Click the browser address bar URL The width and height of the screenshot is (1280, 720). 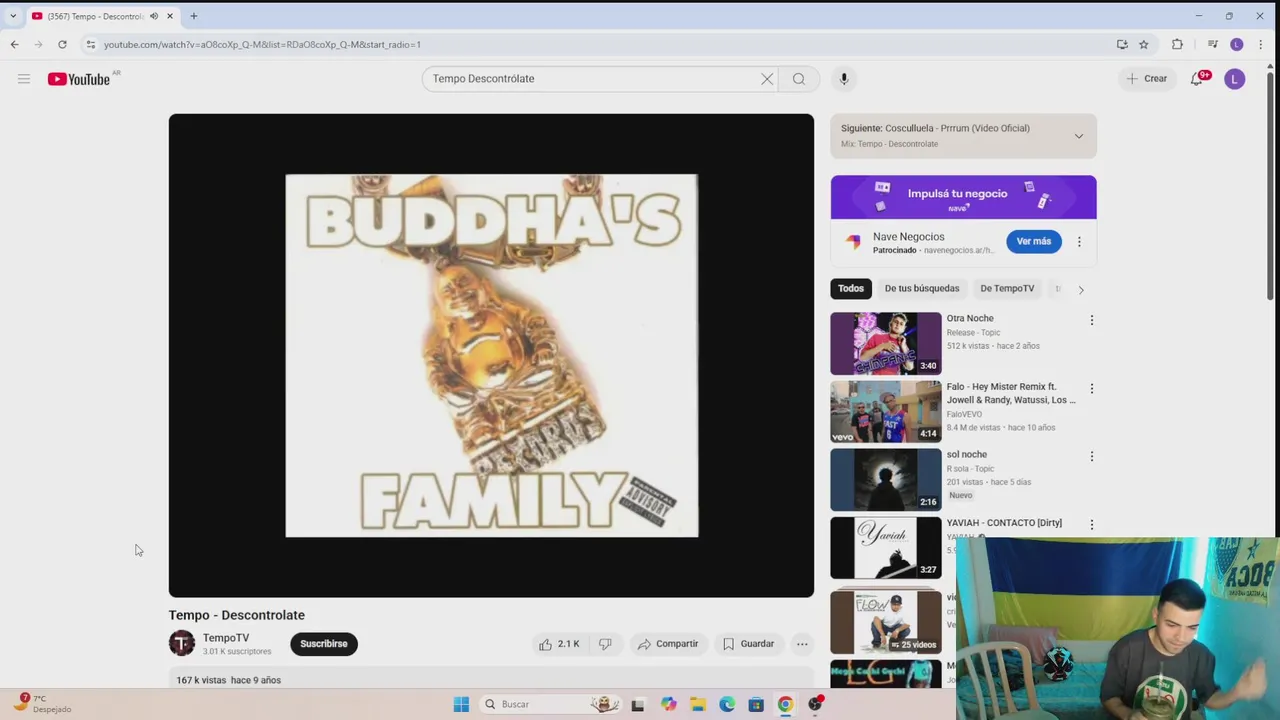(x=262, y=44)
